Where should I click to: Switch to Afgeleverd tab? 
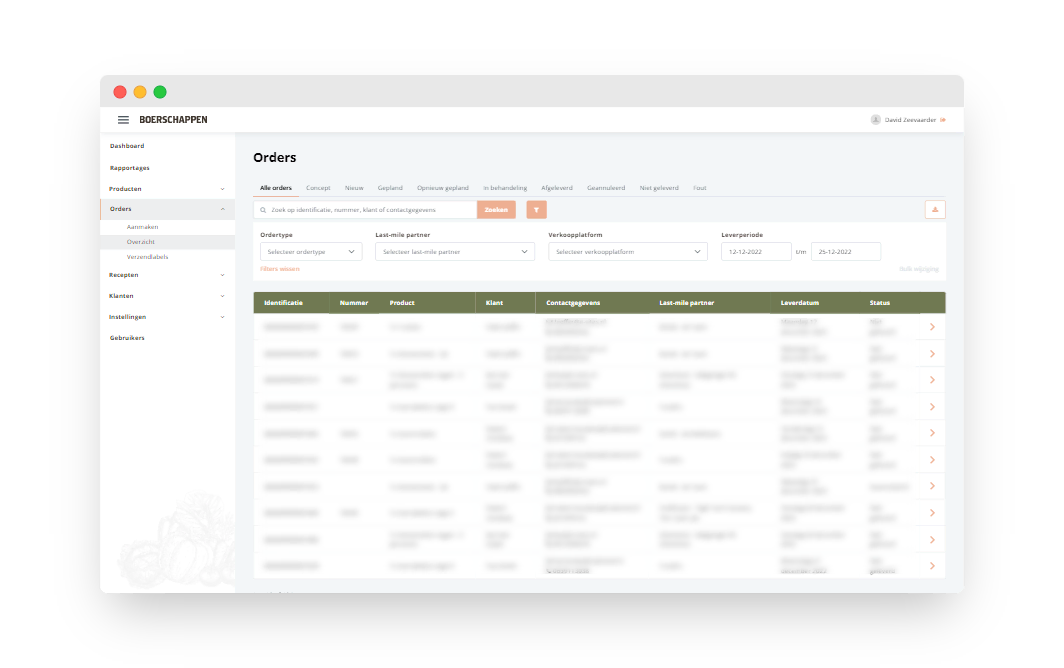click(556, 188)
